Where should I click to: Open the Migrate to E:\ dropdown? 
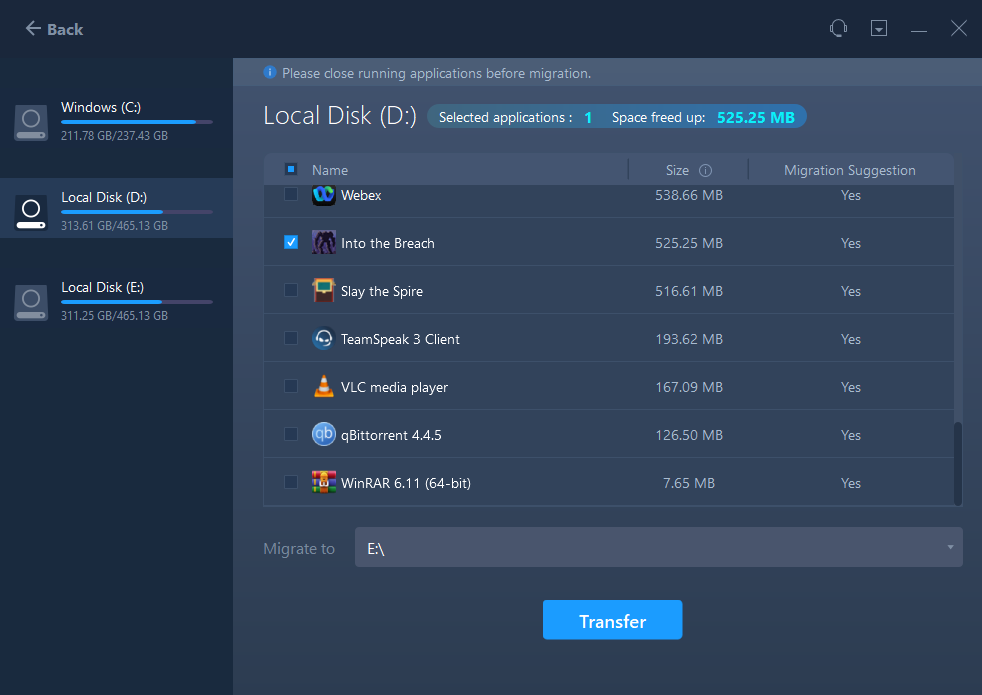(x=658, y=547)
